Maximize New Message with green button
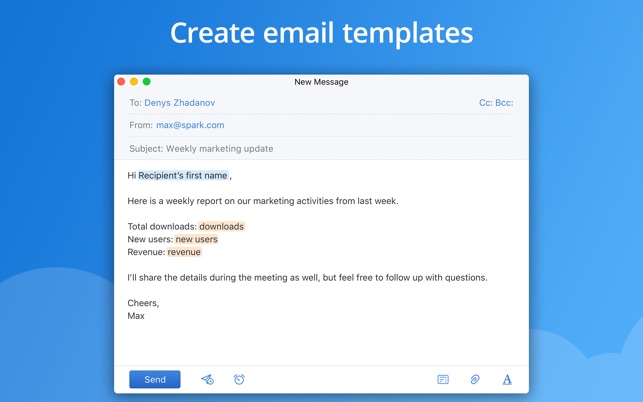643x402 pixels. point(146,82)
